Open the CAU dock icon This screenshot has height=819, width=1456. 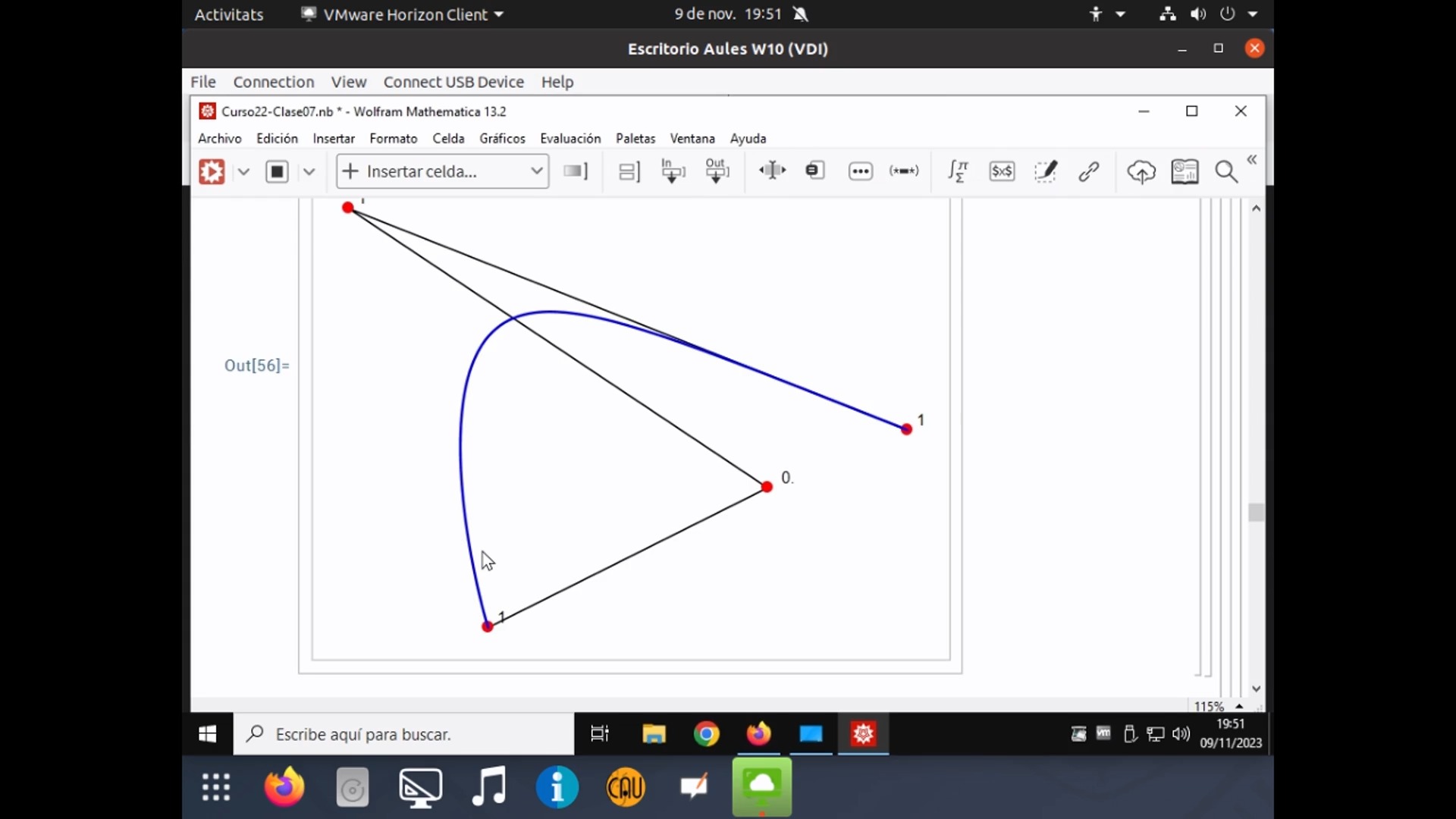[x=626, y=788]
